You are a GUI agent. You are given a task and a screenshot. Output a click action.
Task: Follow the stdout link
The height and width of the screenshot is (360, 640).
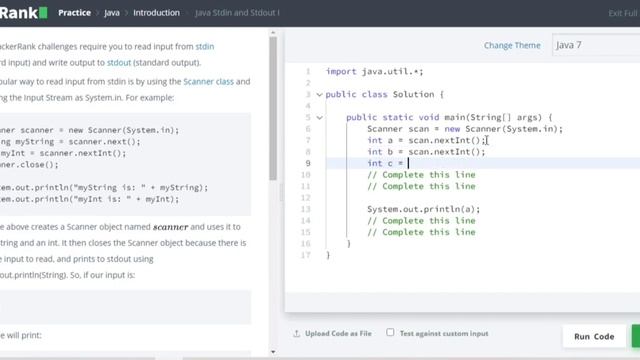119,62
